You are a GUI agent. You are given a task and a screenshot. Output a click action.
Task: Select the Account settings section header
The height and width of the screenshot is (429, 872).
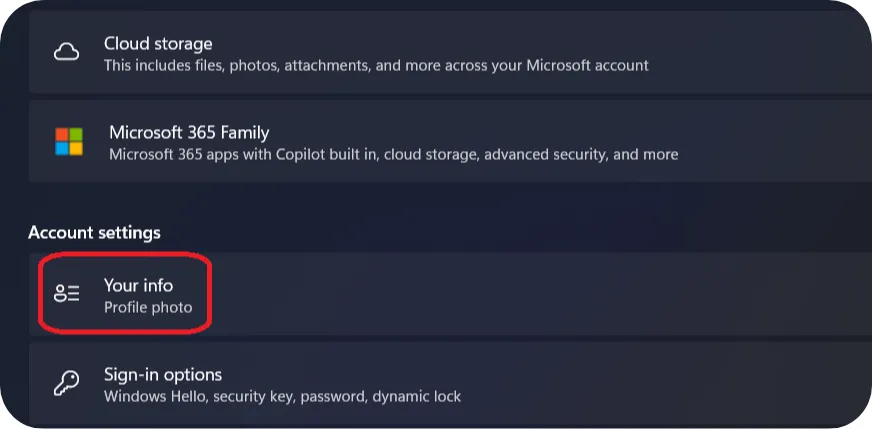(95, 232)
